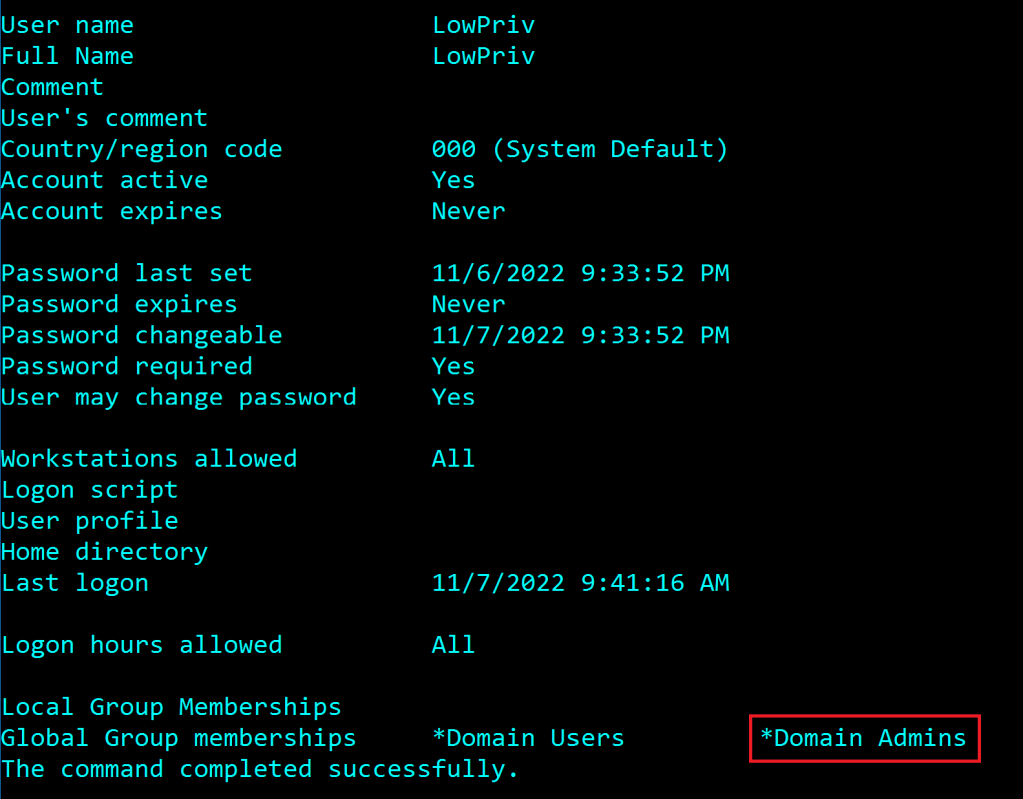The width and height of the screenshot is (1023, 799).
Task: Click the Account active Yes value
Action: pyautogui.click(x=453, y=180)
